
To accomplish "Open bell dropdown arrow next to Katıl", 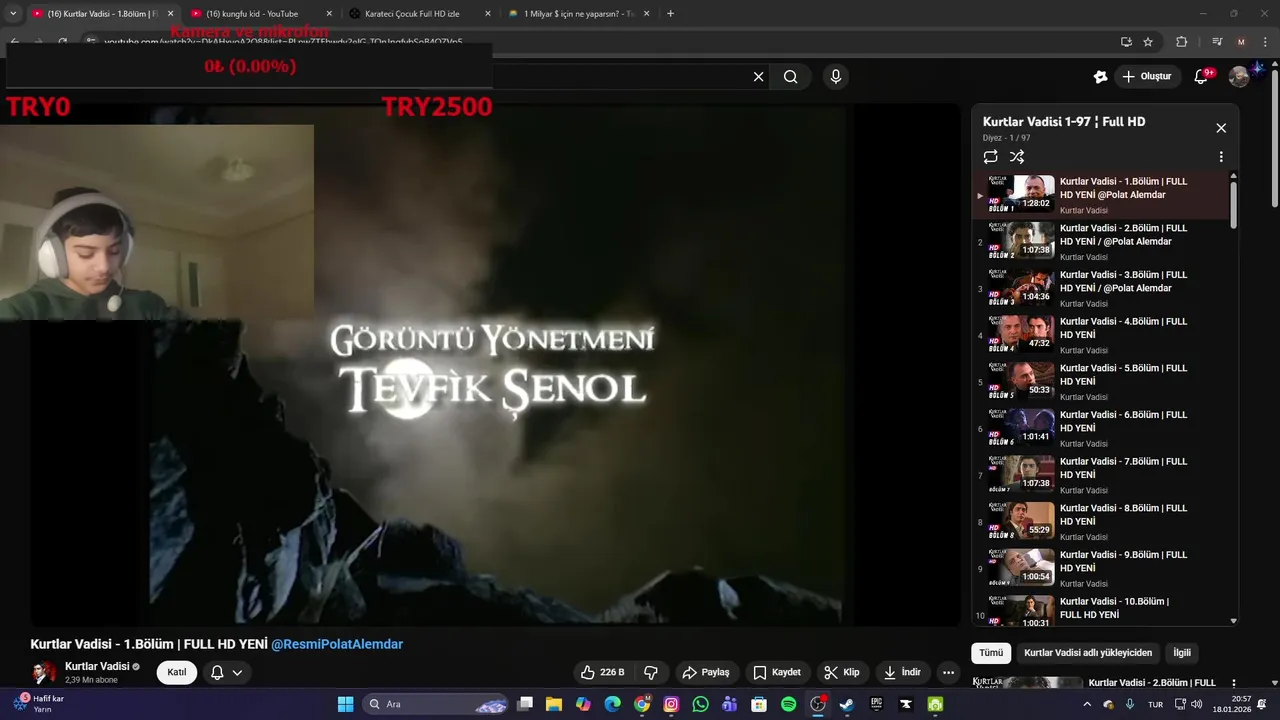I will (x=238, y=672).
